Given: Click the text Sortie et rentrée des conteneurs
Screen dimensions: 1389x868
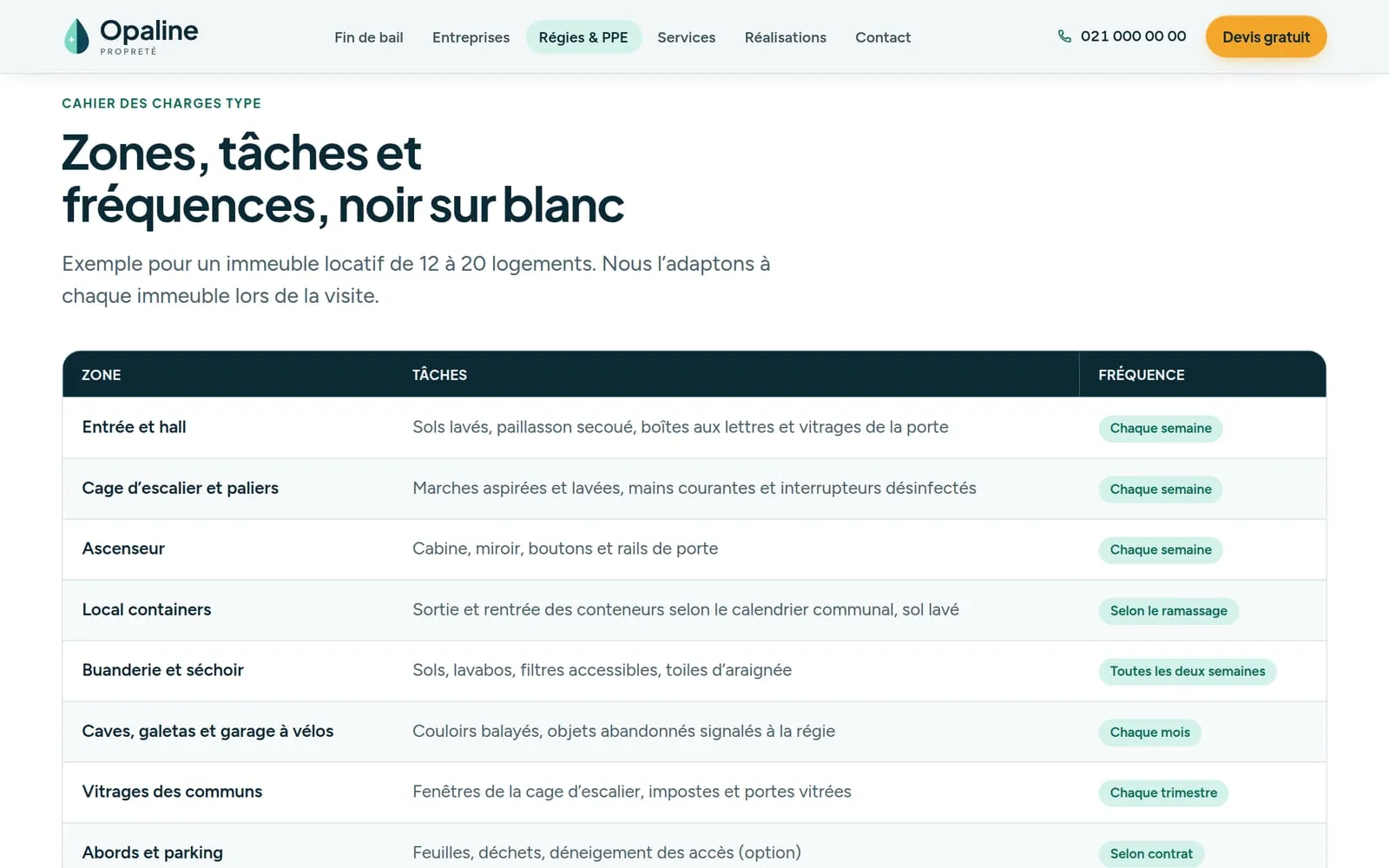Looking at the screenshot, I should pyautogui.click(x=685, y=609).
